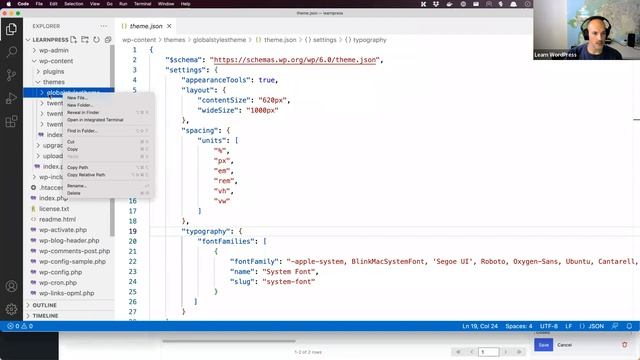This screenshot has width=640, height=360.
Task: Click settings in the breadcrumb
Action: point(324,40)
